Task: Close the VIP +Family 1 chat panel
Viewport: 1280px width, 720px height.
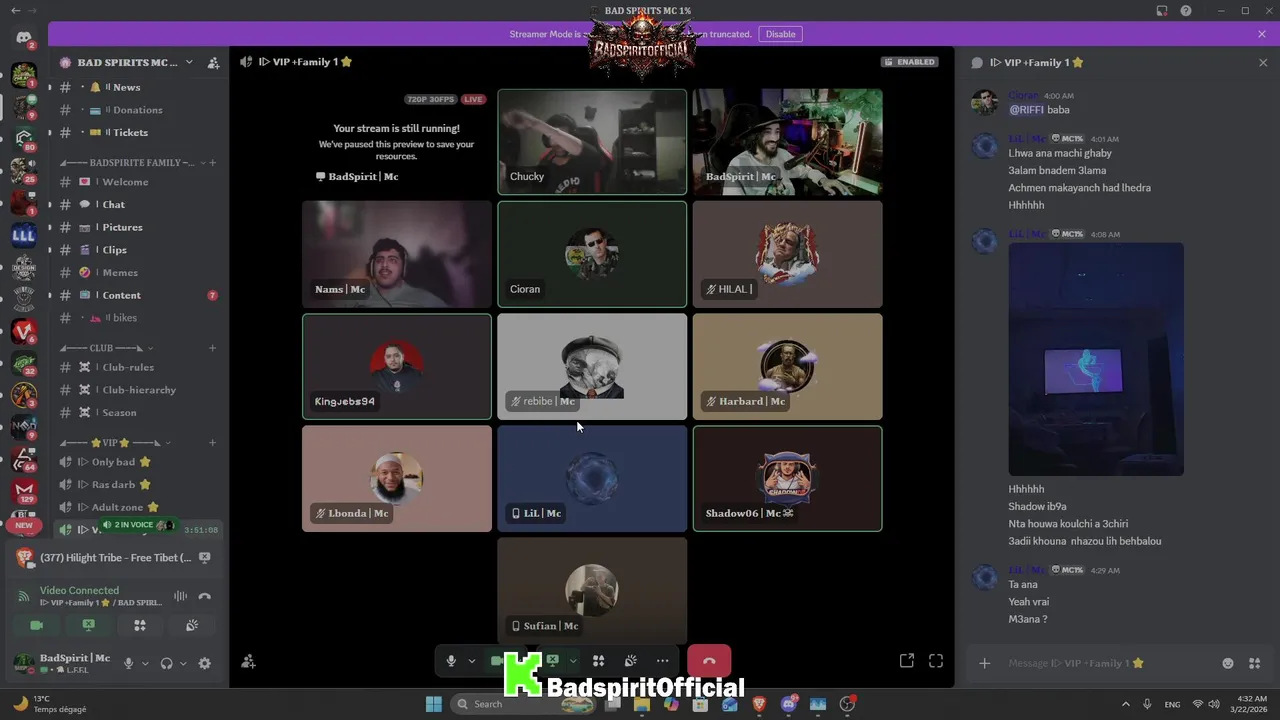Action: [x=1263, y=62]
